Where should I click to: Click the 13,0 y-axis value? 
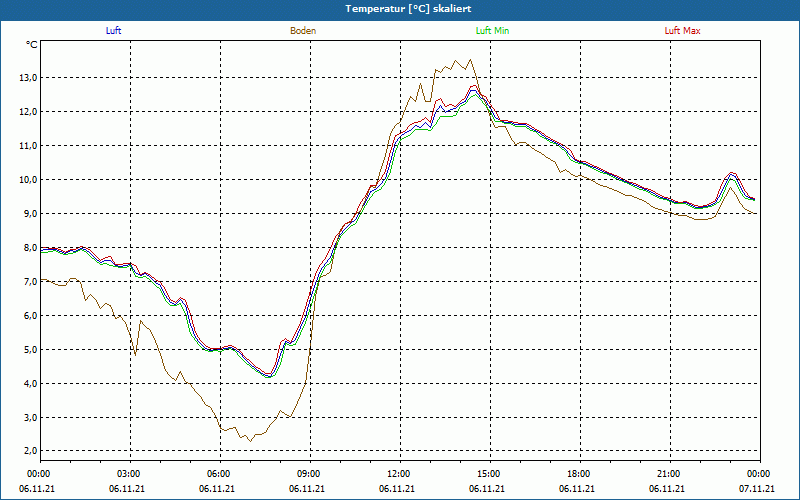[28, 78]
